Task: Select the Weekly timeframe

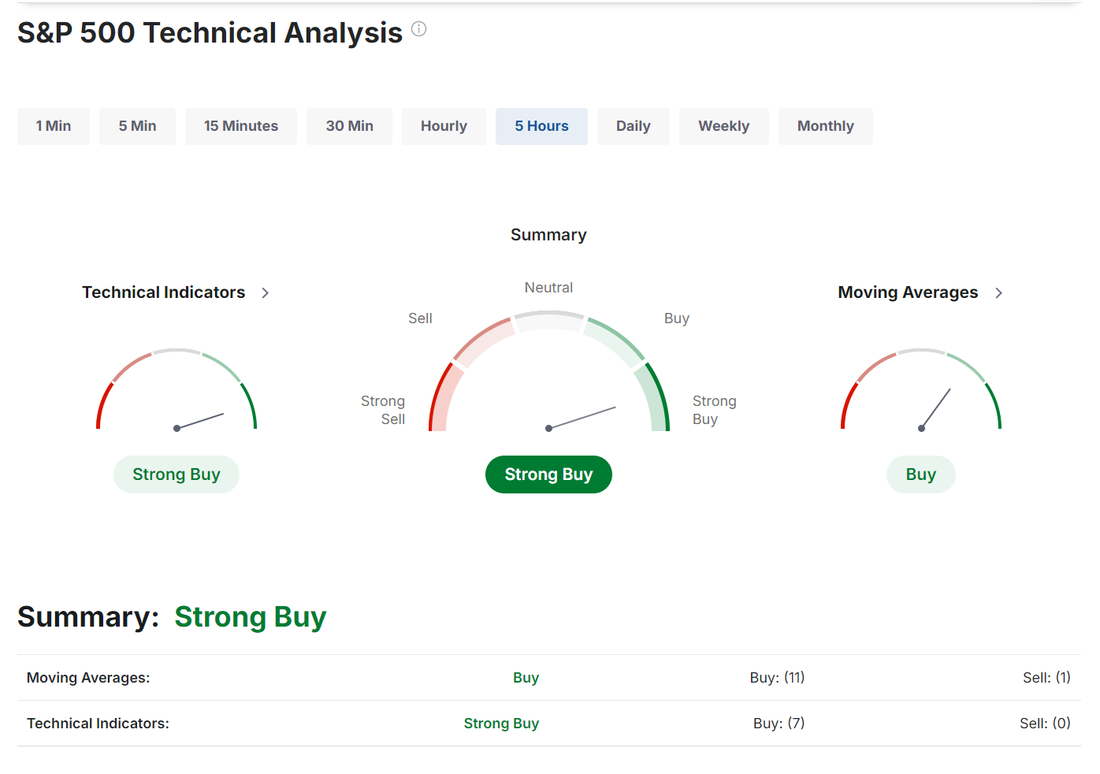Action: point(723,126)
